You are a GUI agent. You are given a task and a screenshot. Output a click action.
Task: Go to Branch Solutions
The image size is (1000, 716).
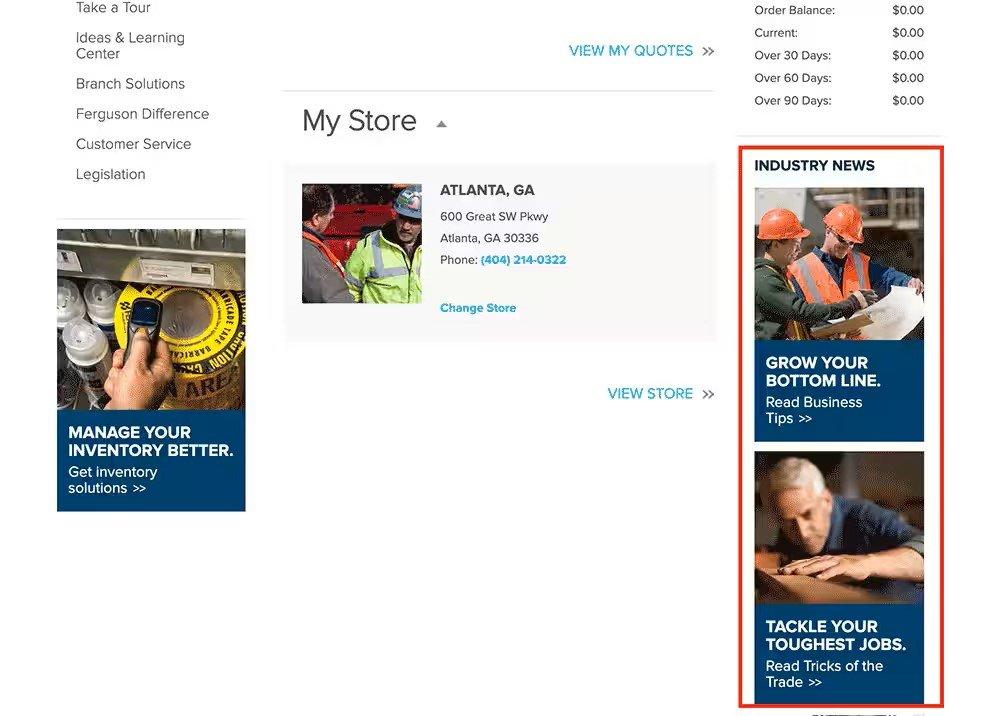coord(130,84)
